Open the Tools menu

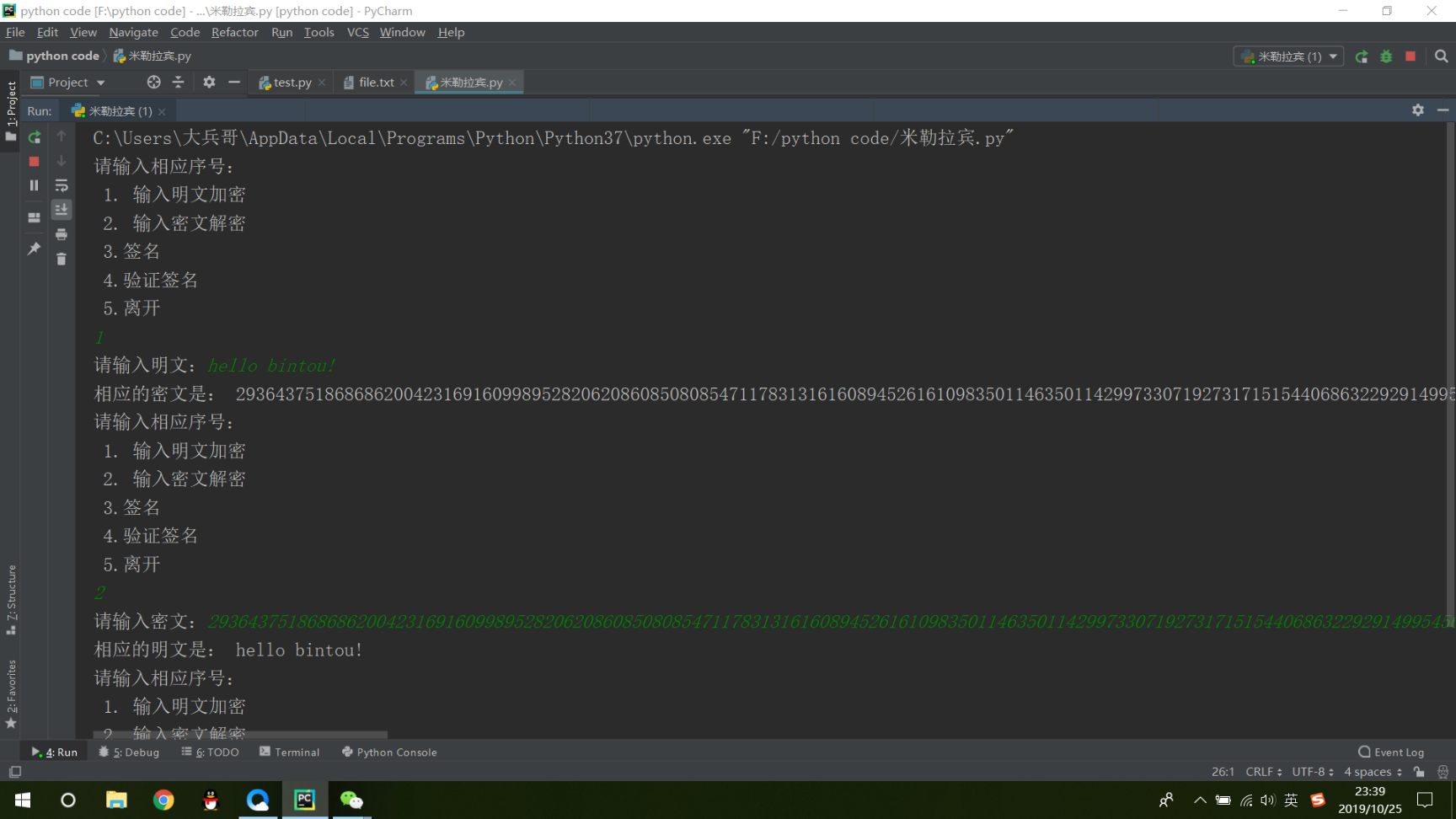click(x=318, y=32)
